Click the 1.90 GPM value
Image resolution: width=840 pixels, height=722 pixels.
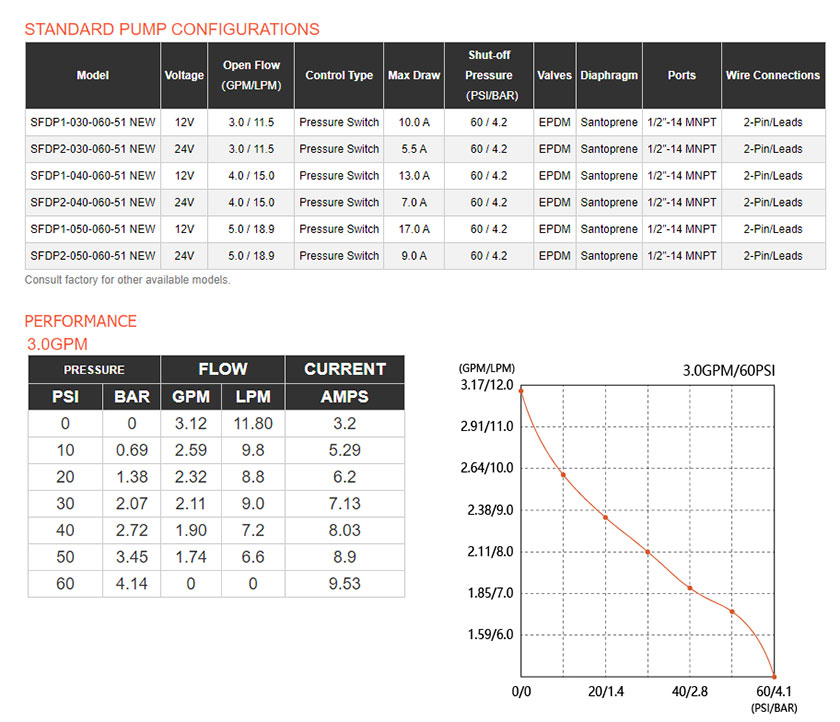191,531
